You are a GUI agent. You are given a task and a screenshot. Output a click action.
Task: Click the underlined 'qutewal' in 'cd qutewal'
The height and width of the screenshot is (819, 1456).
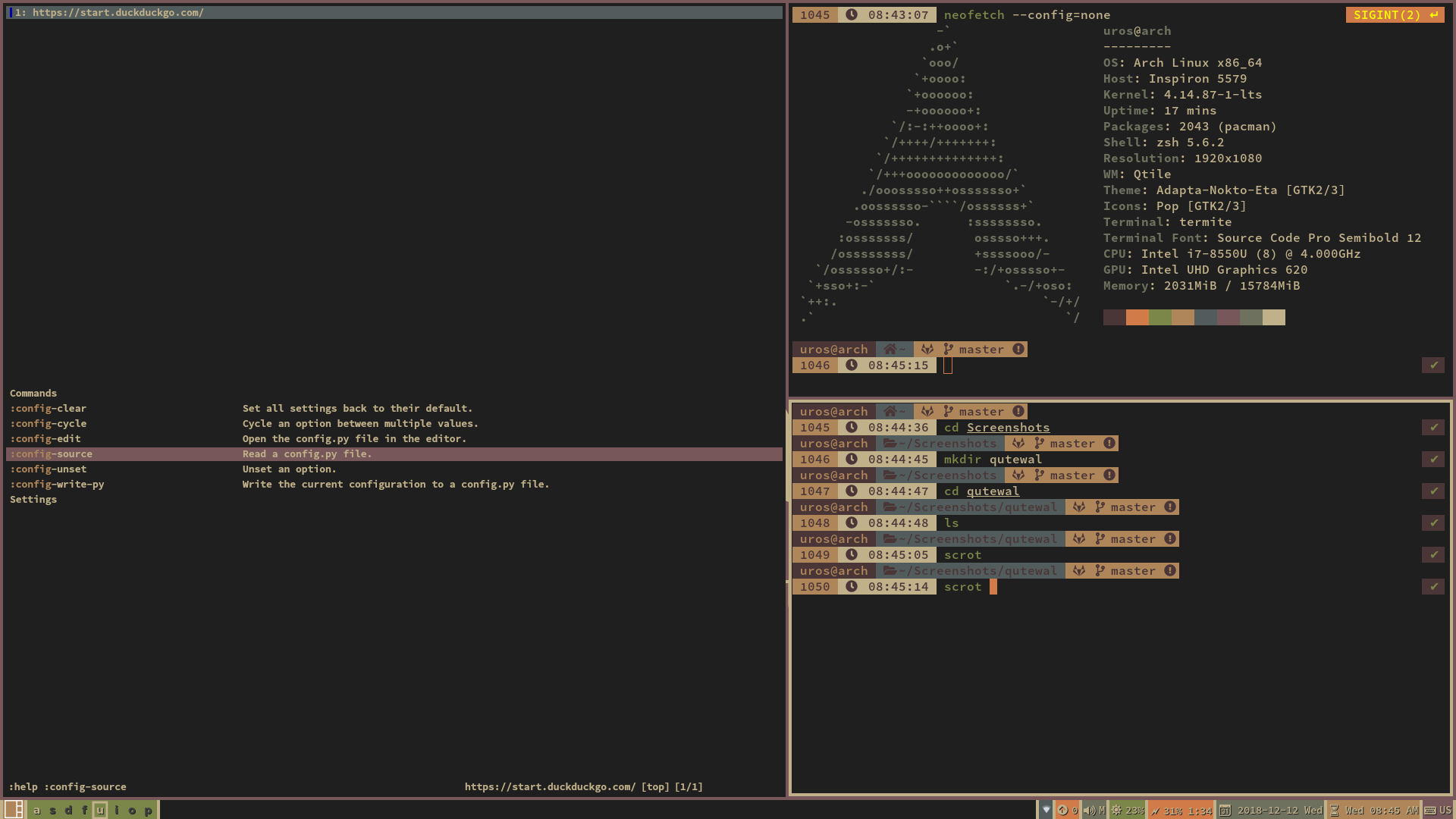[x=993, y=491]
